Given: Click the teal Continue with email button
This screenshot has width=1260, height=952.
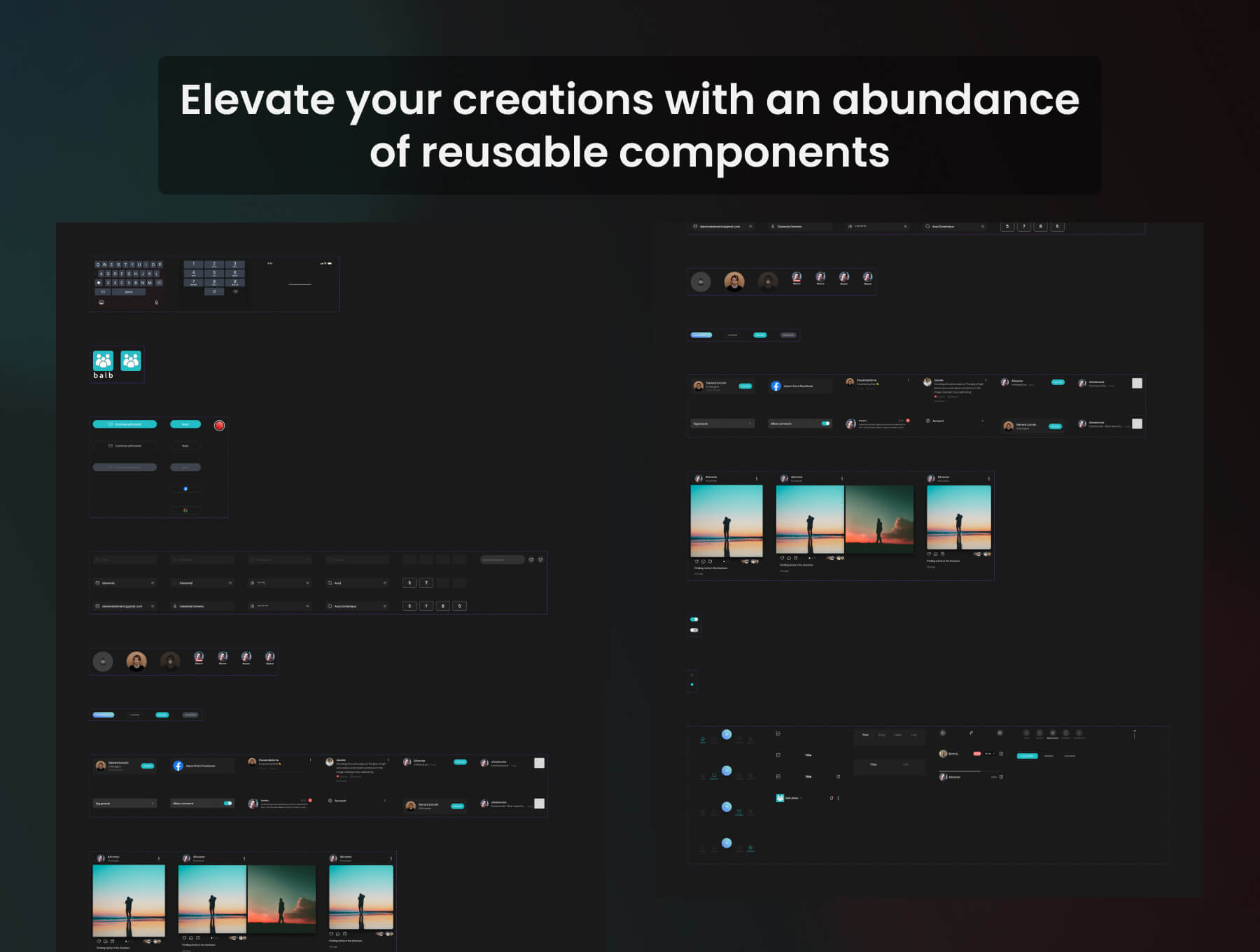Looking at the screenshot, I should coord(125,424).
